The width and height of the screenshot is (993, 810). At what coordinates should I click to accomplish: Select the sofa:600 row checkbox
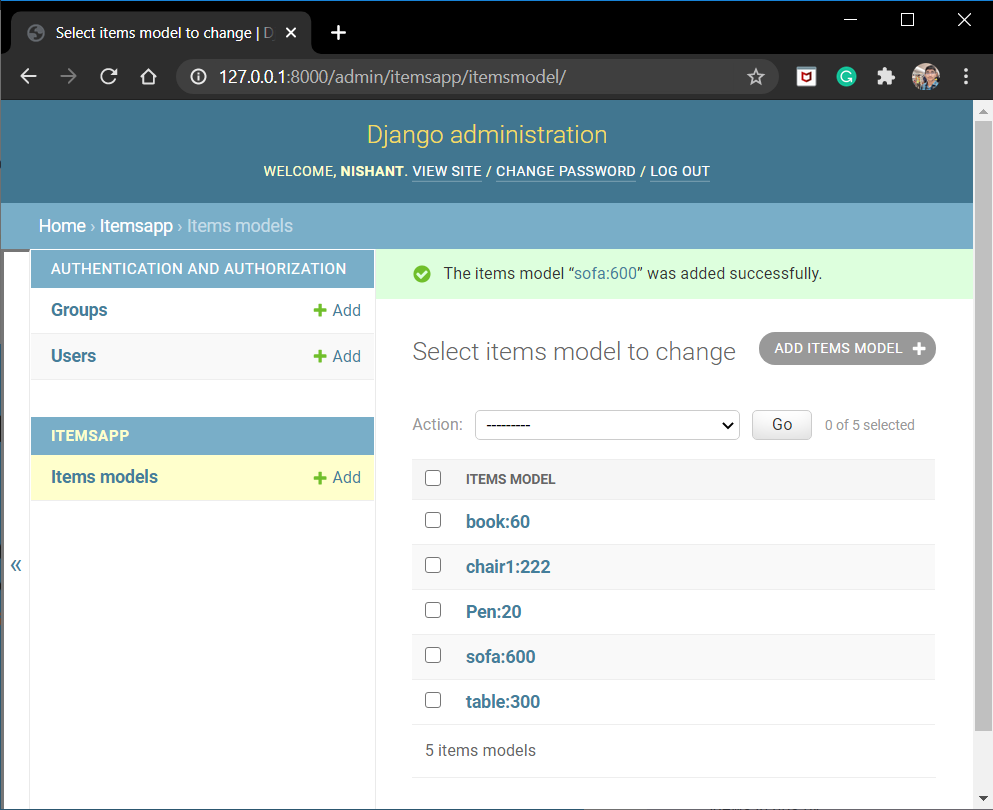[x=433, y=655]
